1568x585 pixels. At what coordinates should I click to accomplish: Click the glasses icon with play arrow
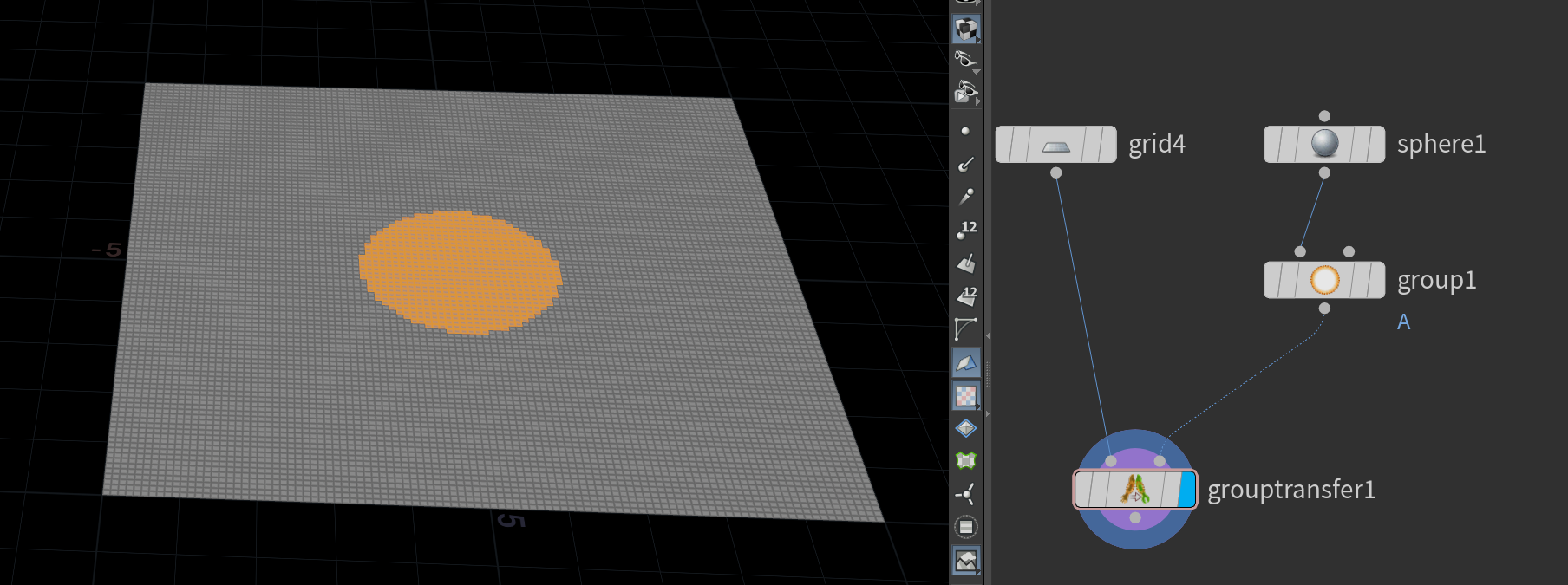pos(966,92)
